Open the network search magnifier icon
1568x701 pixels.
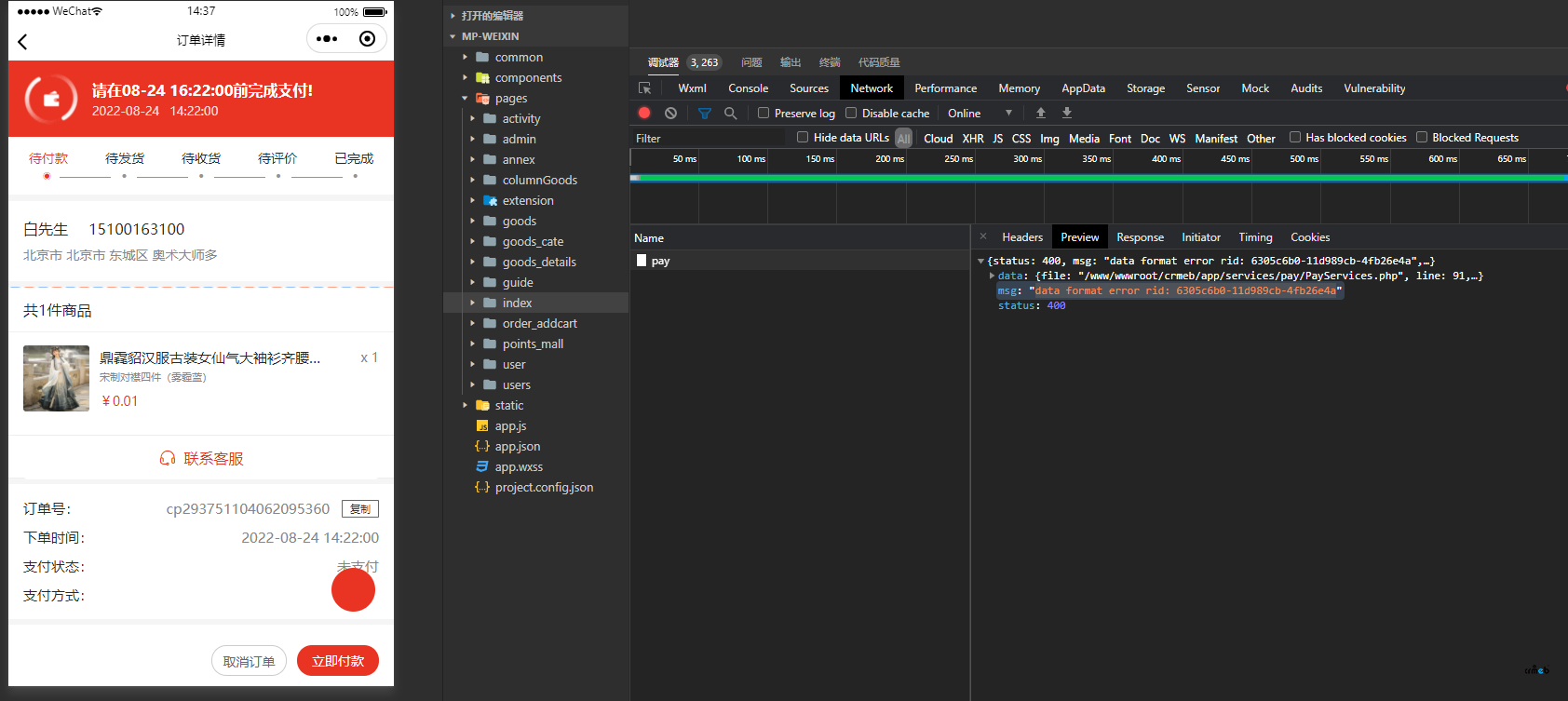pyautogui.click(x=731, y=113)
